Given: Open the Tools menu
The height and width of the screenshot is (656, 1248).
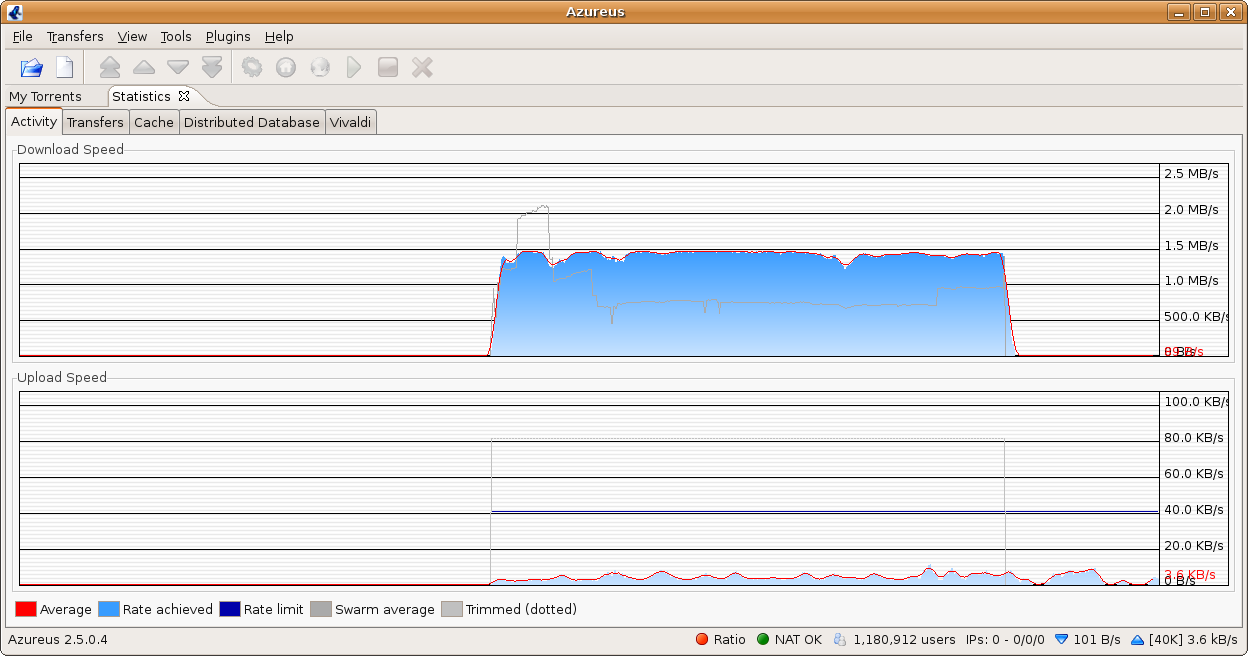Looking at the screenshot, I should tap(176, 36).
